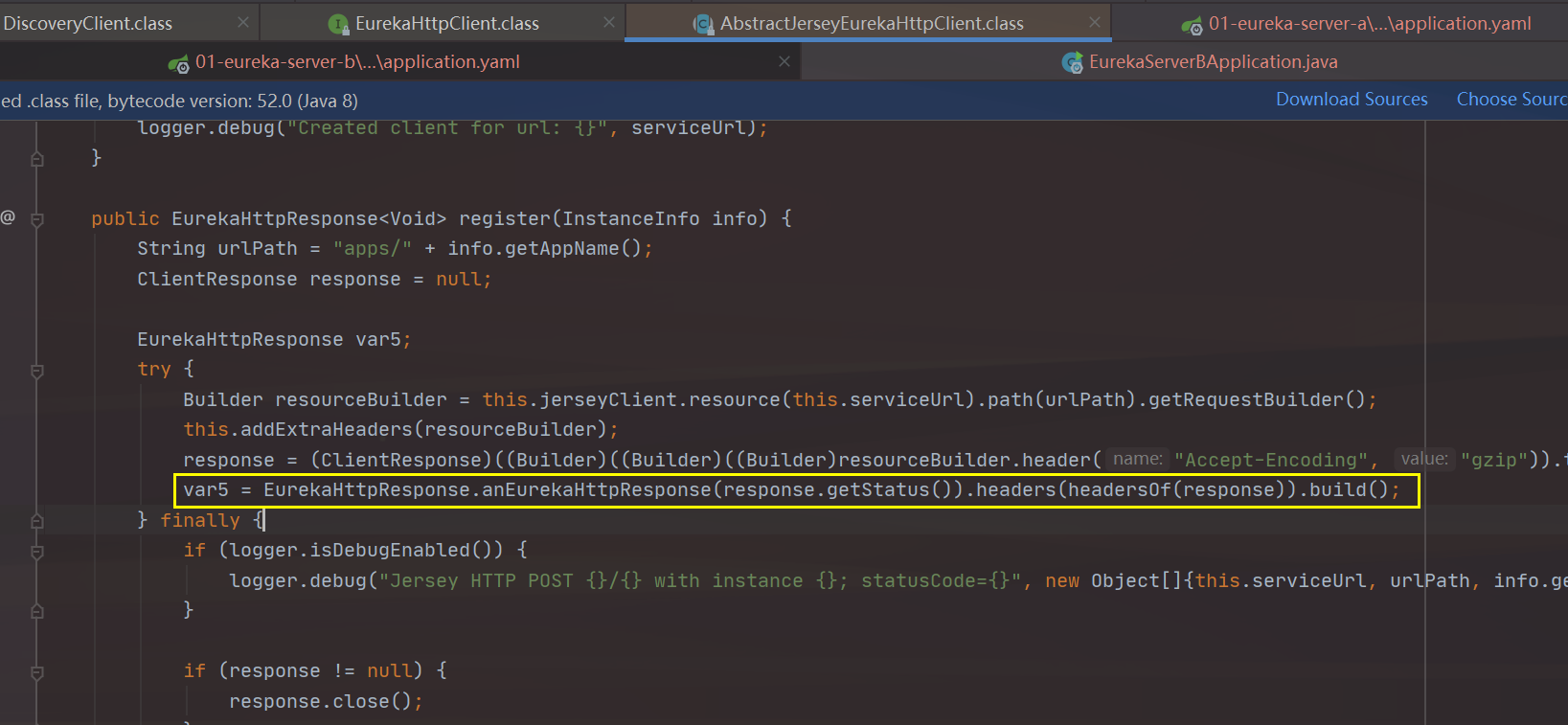Click the Builder resourceBuilder declaration

315,399
